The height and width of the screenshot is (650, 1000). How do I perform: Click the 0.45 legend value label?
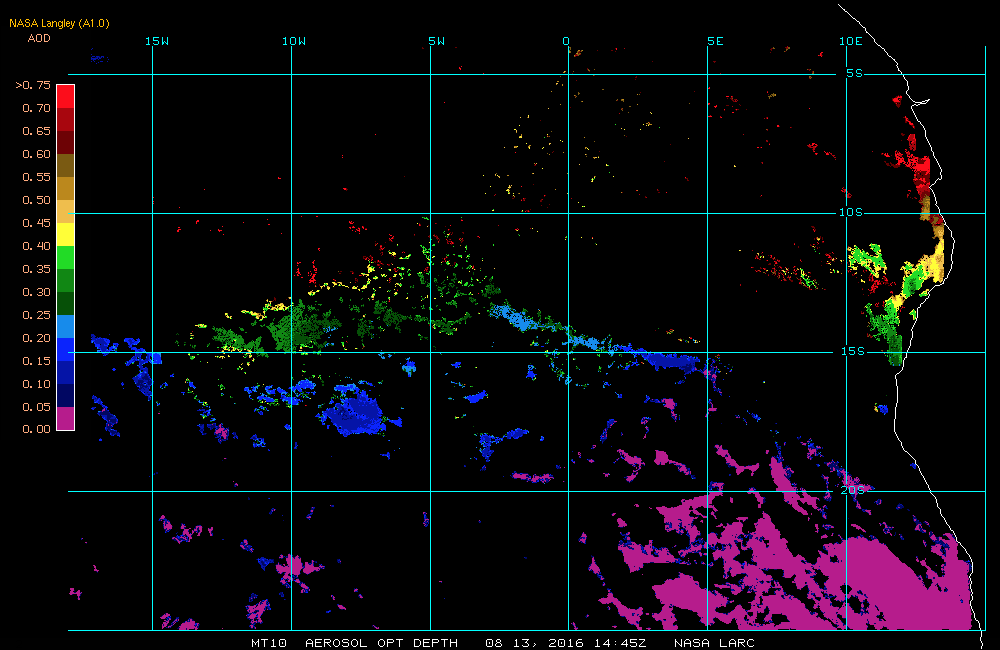point(36,223)
